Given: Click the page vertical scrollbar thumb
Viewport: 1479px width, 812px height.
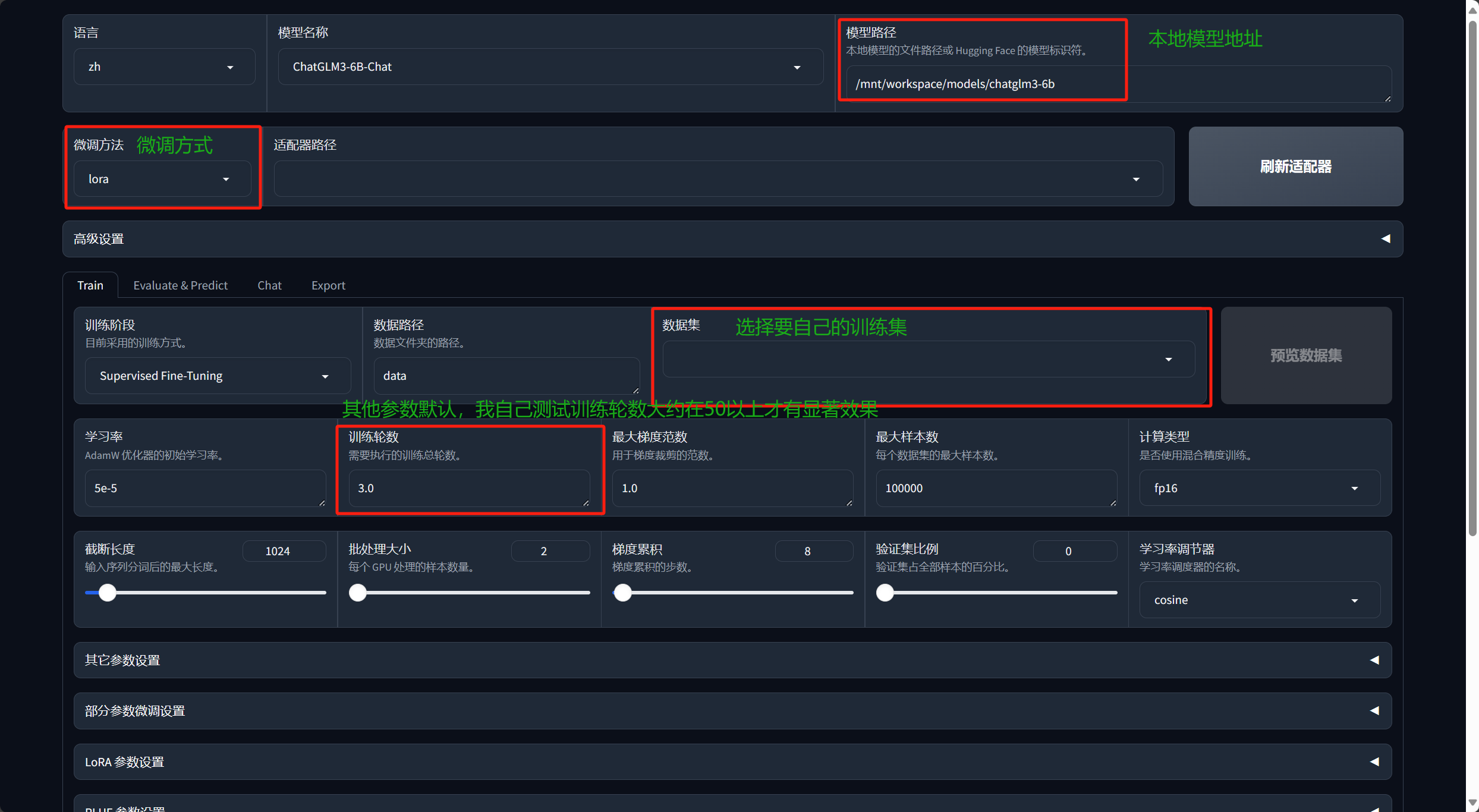Looking at the screenshot, I should point(1472,278).
